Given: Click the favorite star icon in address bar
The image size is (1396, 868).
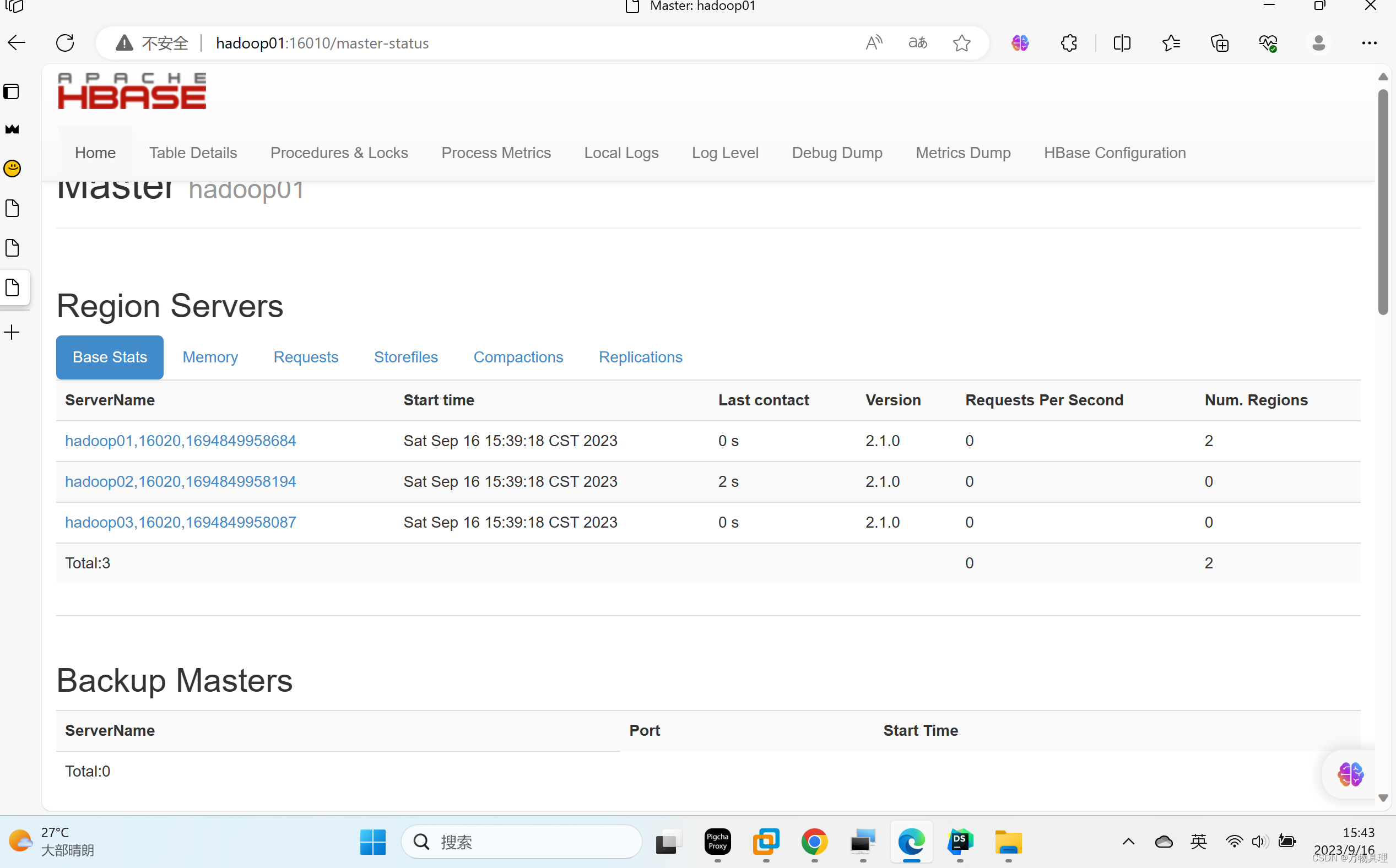Looking at the screenshot, I should click(962, 42).
